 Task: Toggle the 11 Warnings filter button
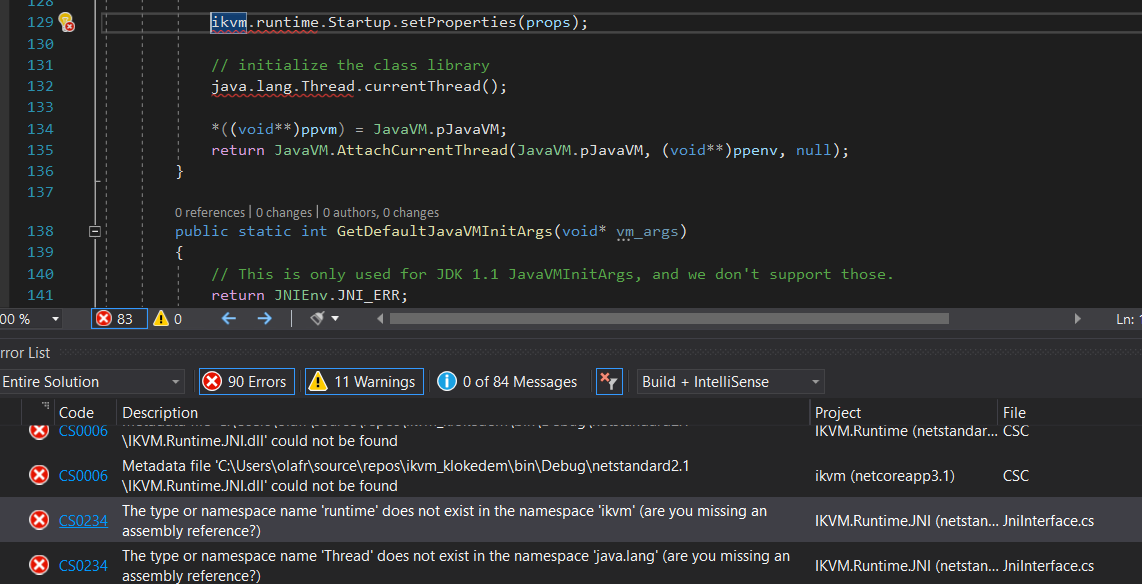(363, 381)
